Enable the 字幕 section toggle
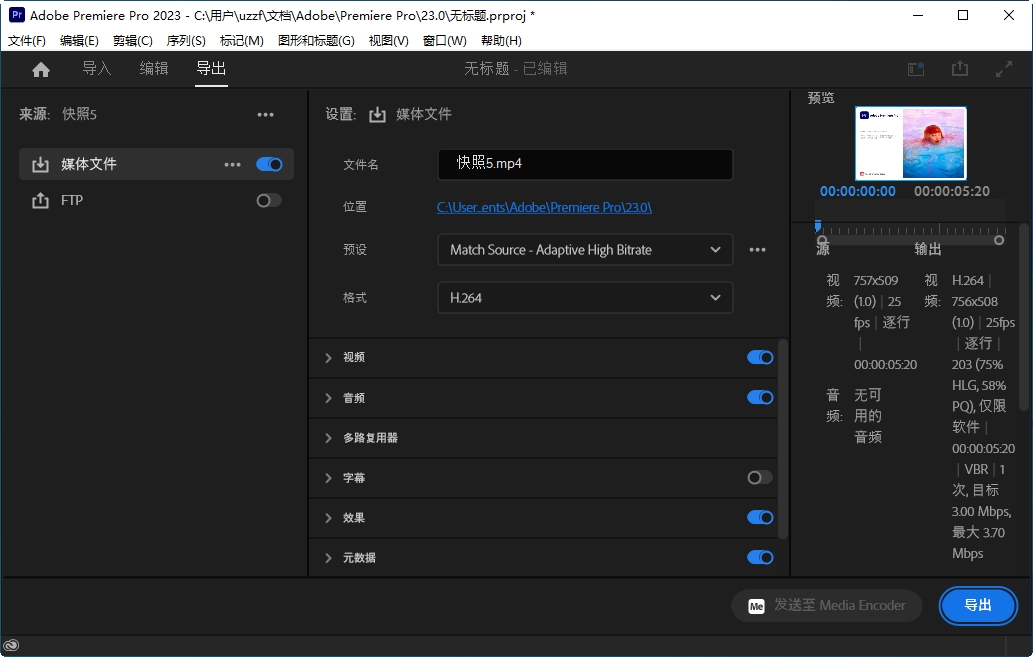This screenshot has width=1033, height=657. point(758,478)
